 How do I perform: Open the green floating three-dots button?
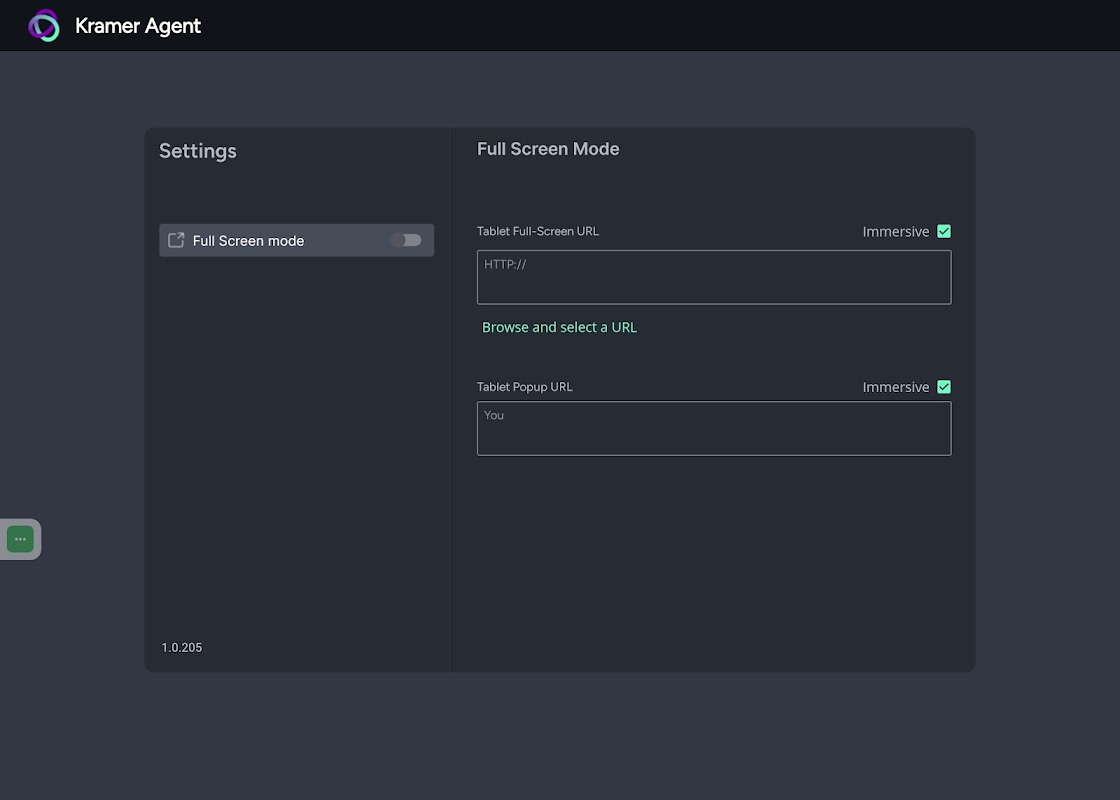[20, 539]
